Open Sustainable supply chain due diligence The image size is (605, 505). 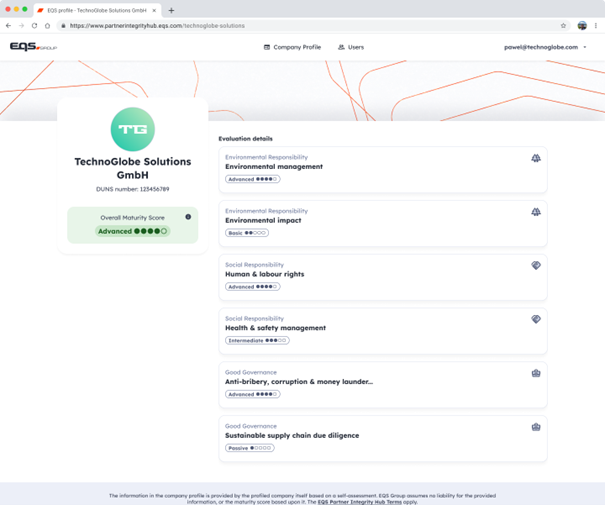pyautogui.click(x=383, y=438)
